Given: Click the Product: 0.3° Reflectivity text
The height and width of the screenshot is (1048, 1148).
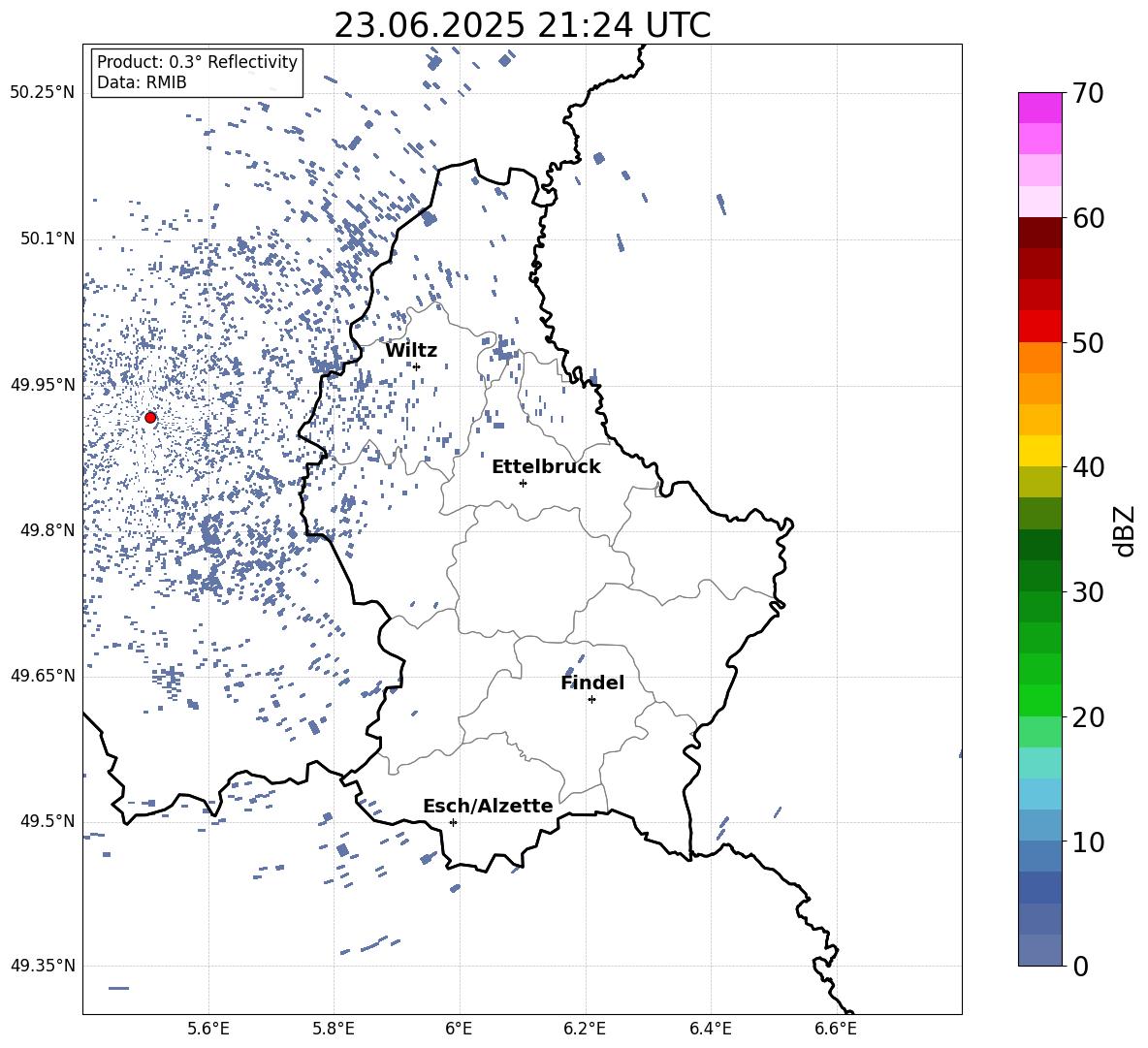Looking at the screenshot, I should [x=197, y=61].
